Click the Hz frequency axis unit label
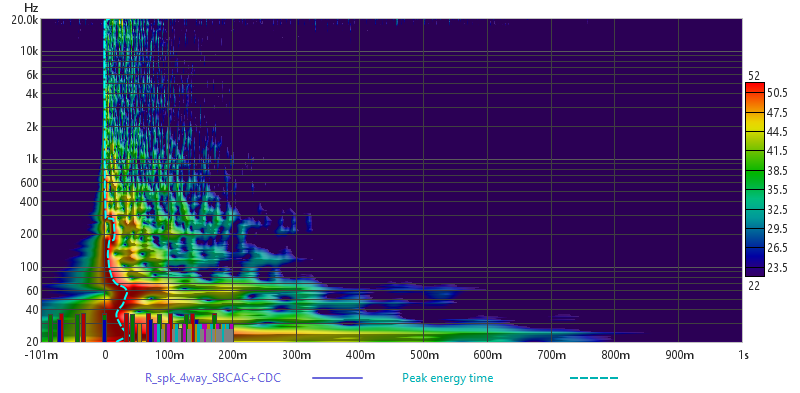The image size is (800, 393). click(31, 7)
